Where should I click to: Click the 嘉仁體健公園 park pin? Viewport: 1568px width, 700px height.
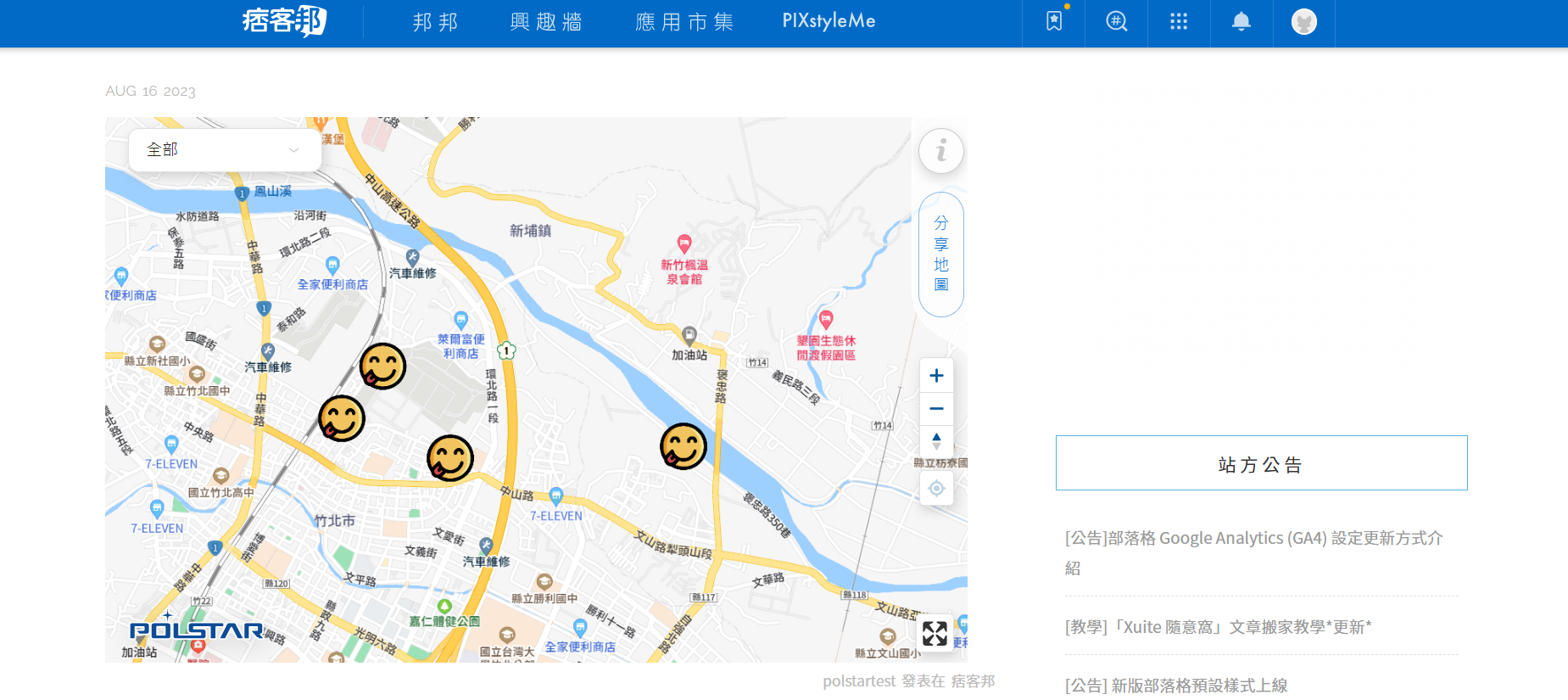(x=444, y=607)
